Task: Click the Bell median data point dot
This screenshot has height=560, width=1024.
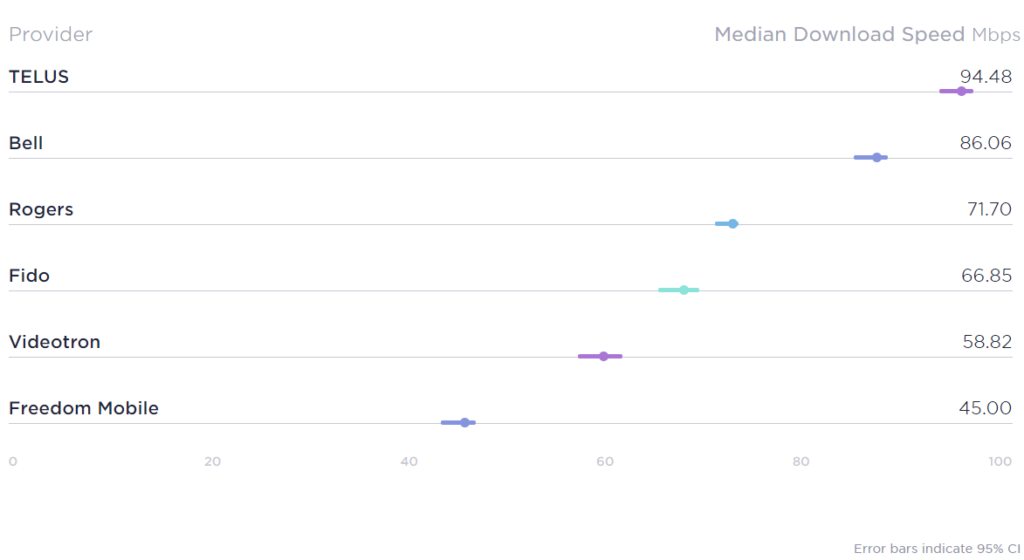Action: pyautogui.click(x=877, y=157)
